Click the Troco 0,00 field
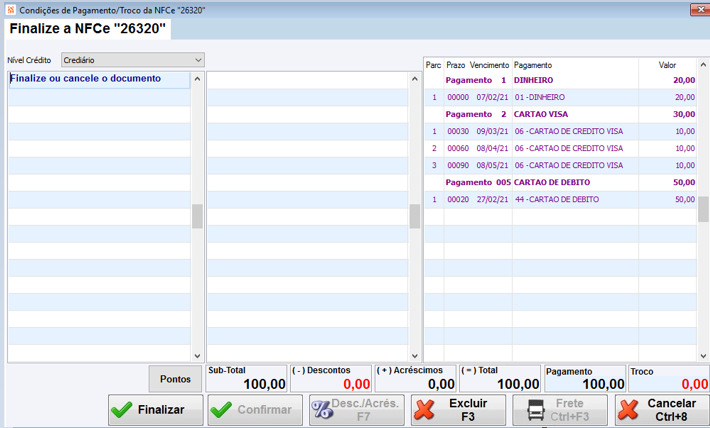710x428 pixels. [669, 379]
